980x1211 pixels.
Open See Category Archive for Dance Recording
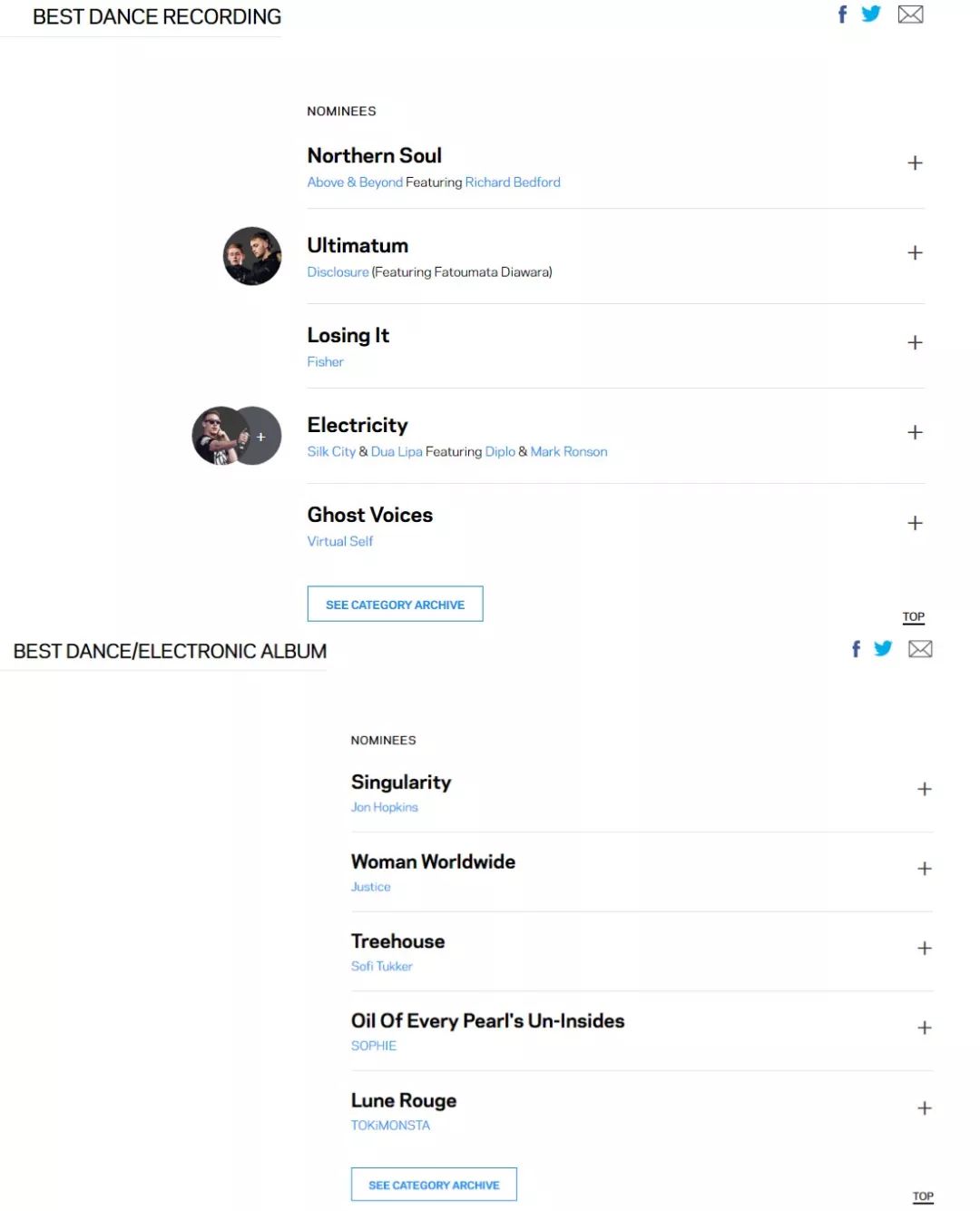pyautogui.click(x=395, y=604)
